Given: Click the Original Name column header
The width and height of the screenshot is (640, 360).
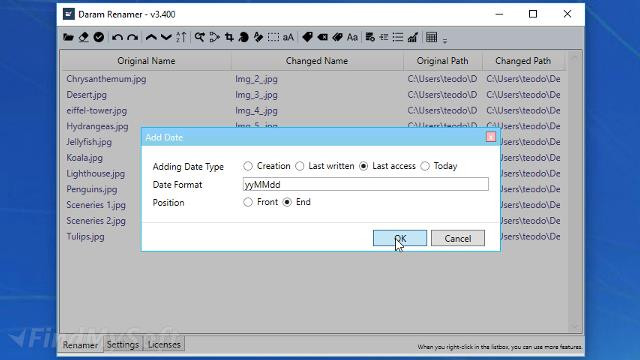Looking at the screenshot, I should (x=146, y=61).
